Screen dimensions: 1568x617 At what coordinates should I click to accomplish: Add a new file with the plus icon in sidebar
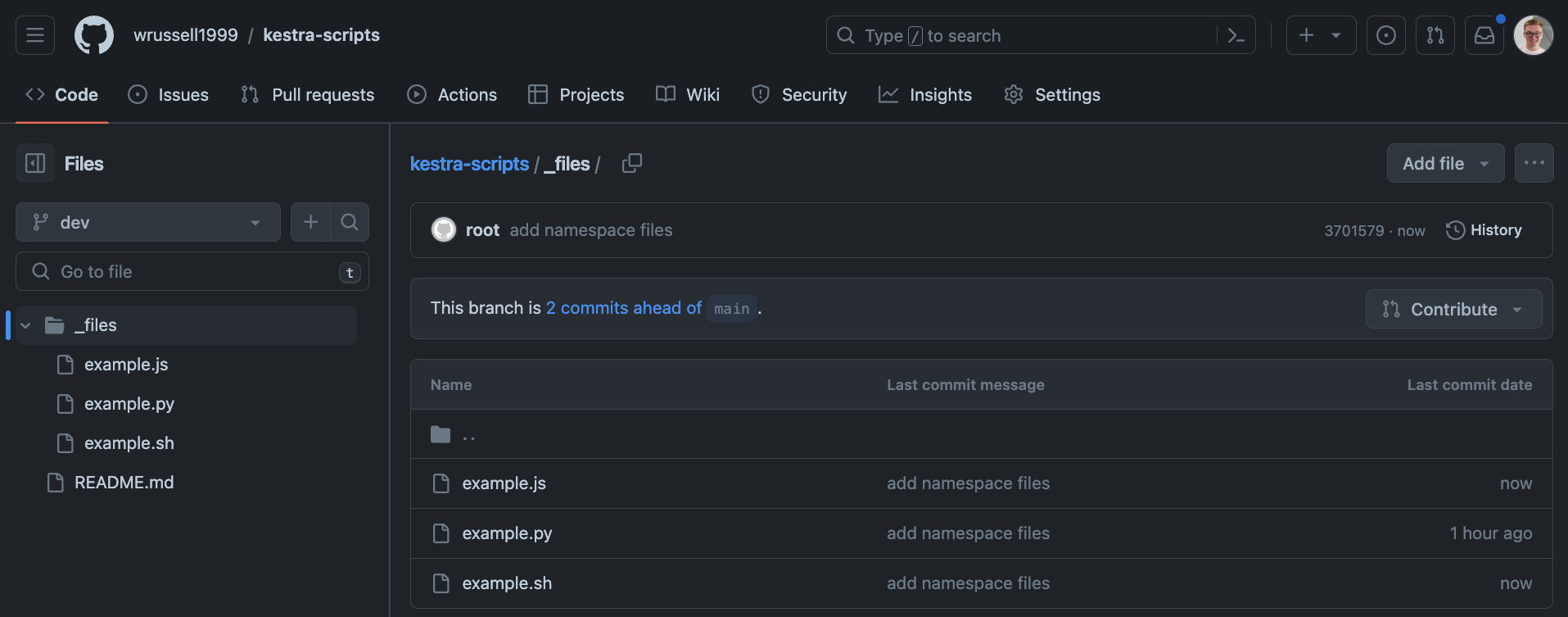coord(310,222)
